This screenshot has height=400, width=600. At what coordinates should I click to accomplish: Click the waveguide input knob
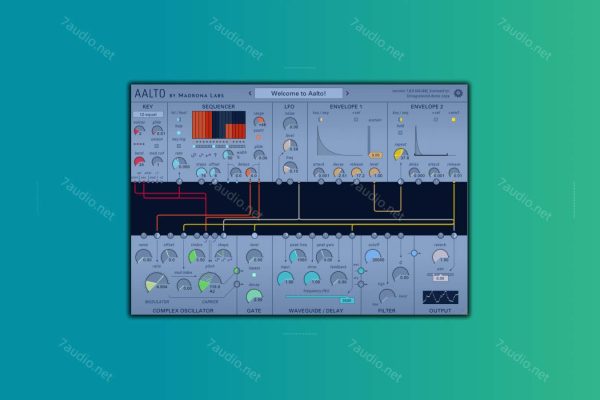pyautogui.click(x=285, y=279)
